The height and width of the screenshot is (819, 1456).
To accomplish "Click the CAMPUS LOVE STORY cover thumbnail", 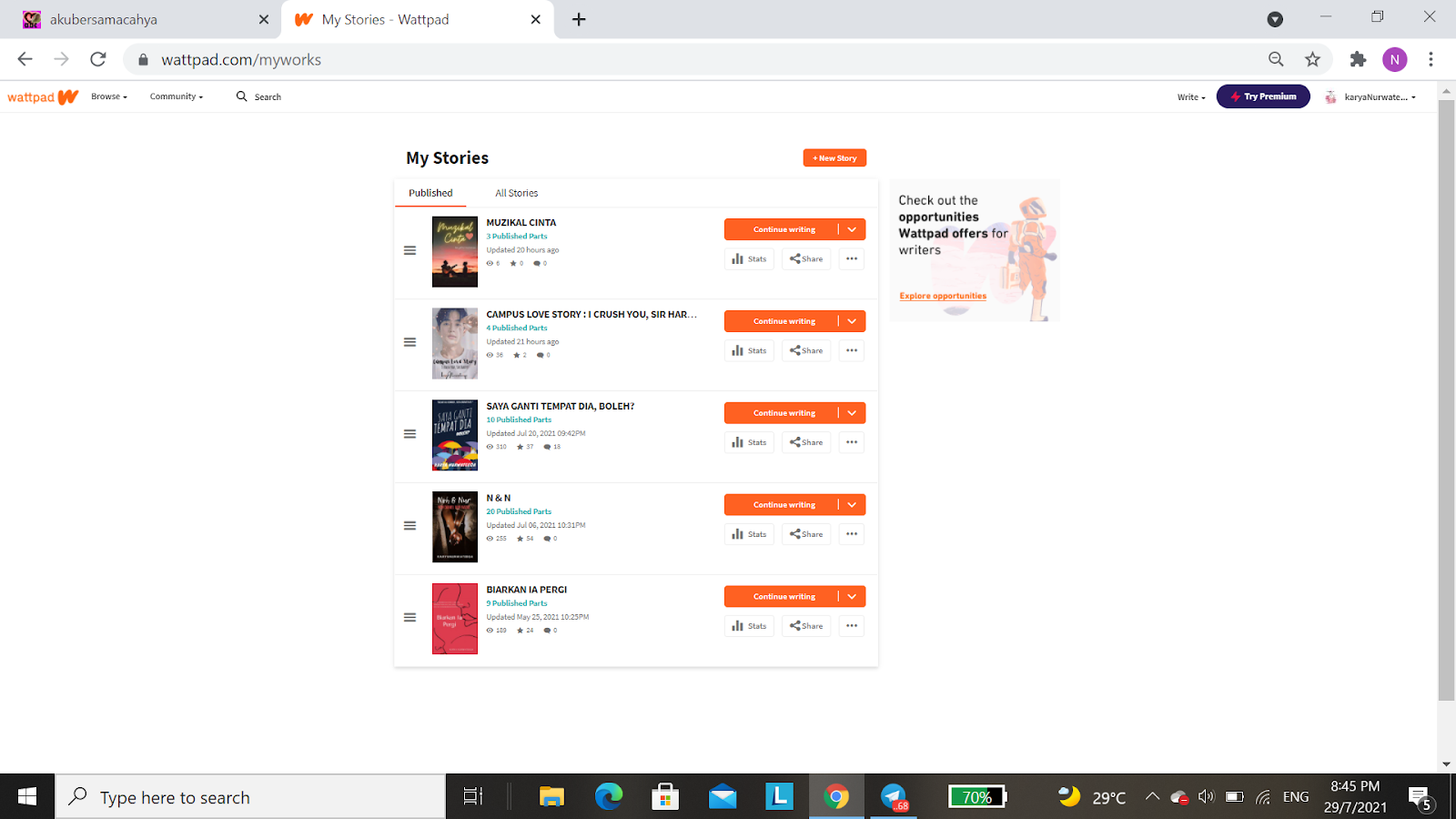I will [x=455, y=343].
